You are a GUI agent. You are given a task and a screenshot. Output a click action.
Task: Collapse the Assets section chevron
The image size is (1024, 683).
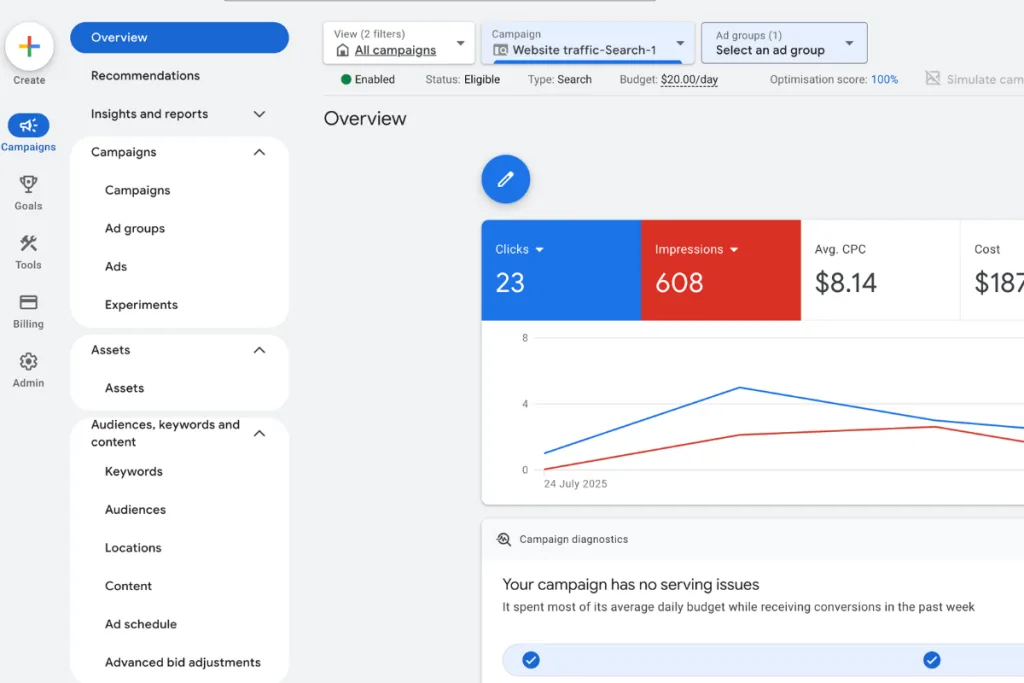coord(259,350)
